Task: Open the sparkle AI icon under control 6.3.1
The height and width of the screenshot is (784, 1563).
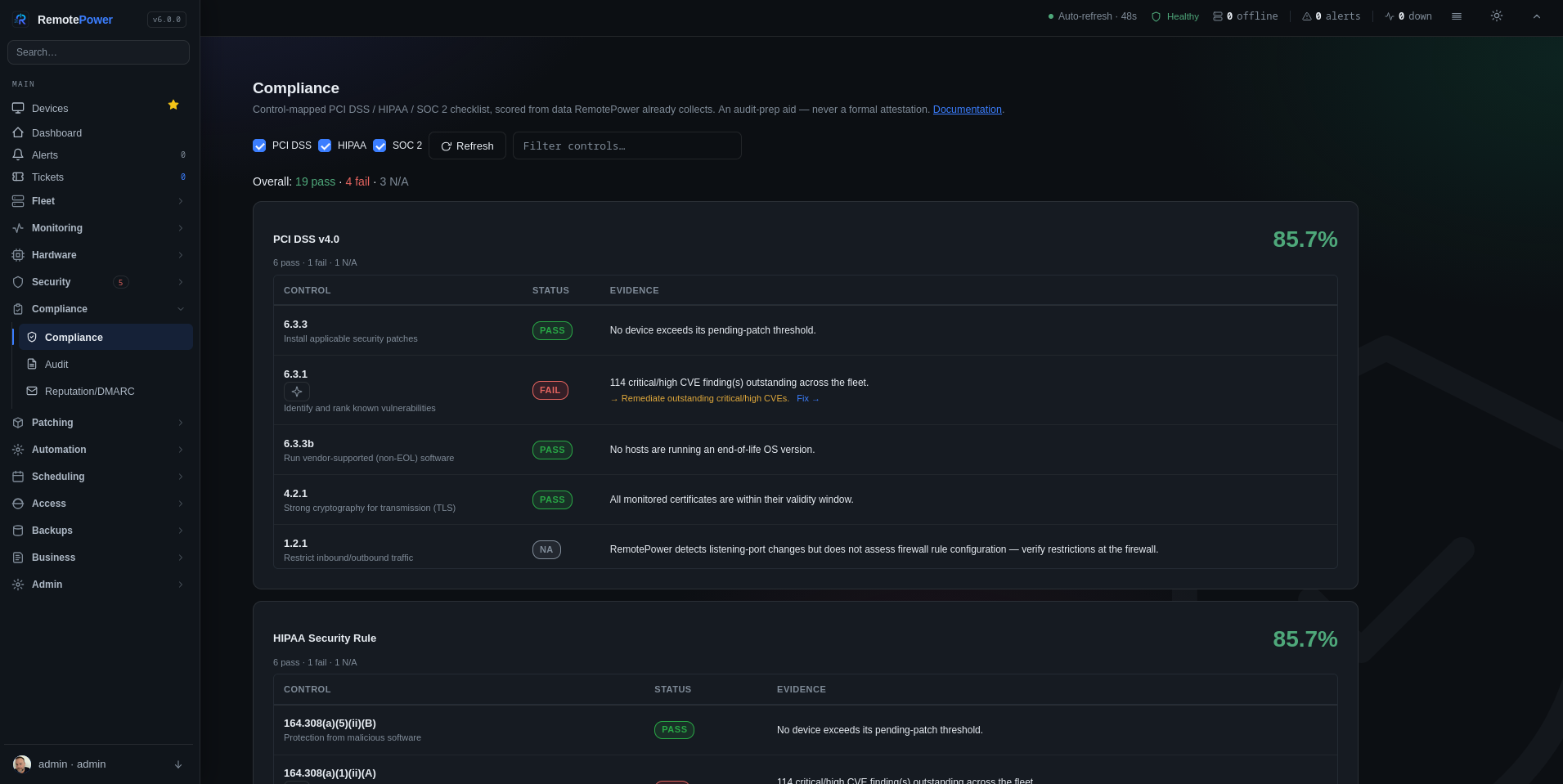Action: click(297, 392)
